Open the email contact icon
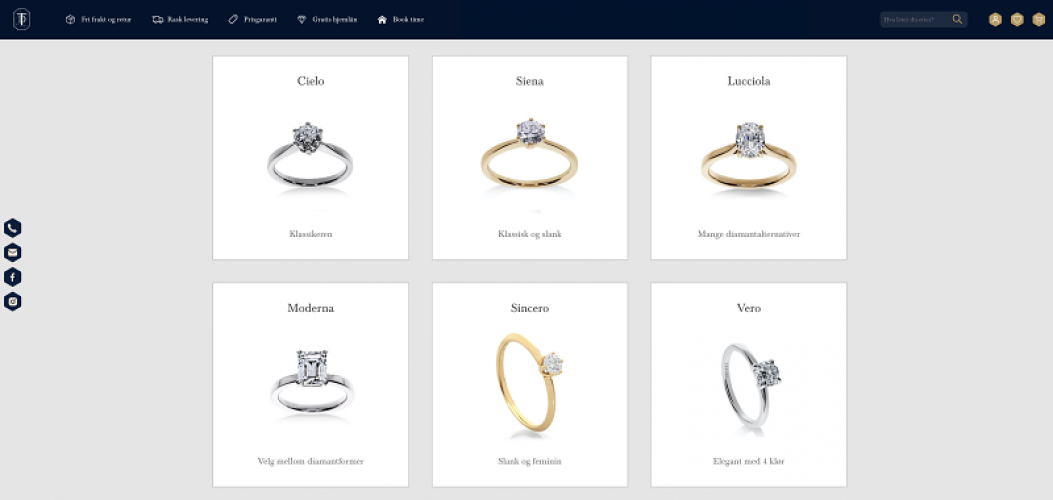The image size is (1053, 500). [x=13, y=252]
